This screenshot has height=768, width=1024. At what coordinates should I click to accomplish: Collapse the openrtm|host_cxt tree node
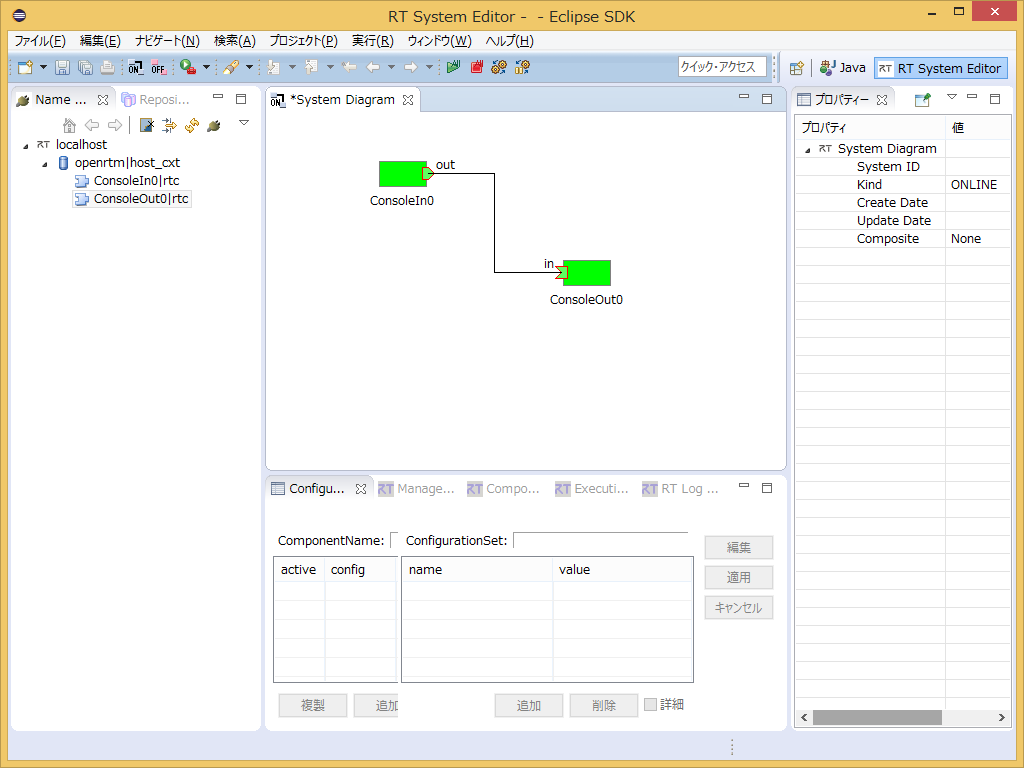(44, 164)
